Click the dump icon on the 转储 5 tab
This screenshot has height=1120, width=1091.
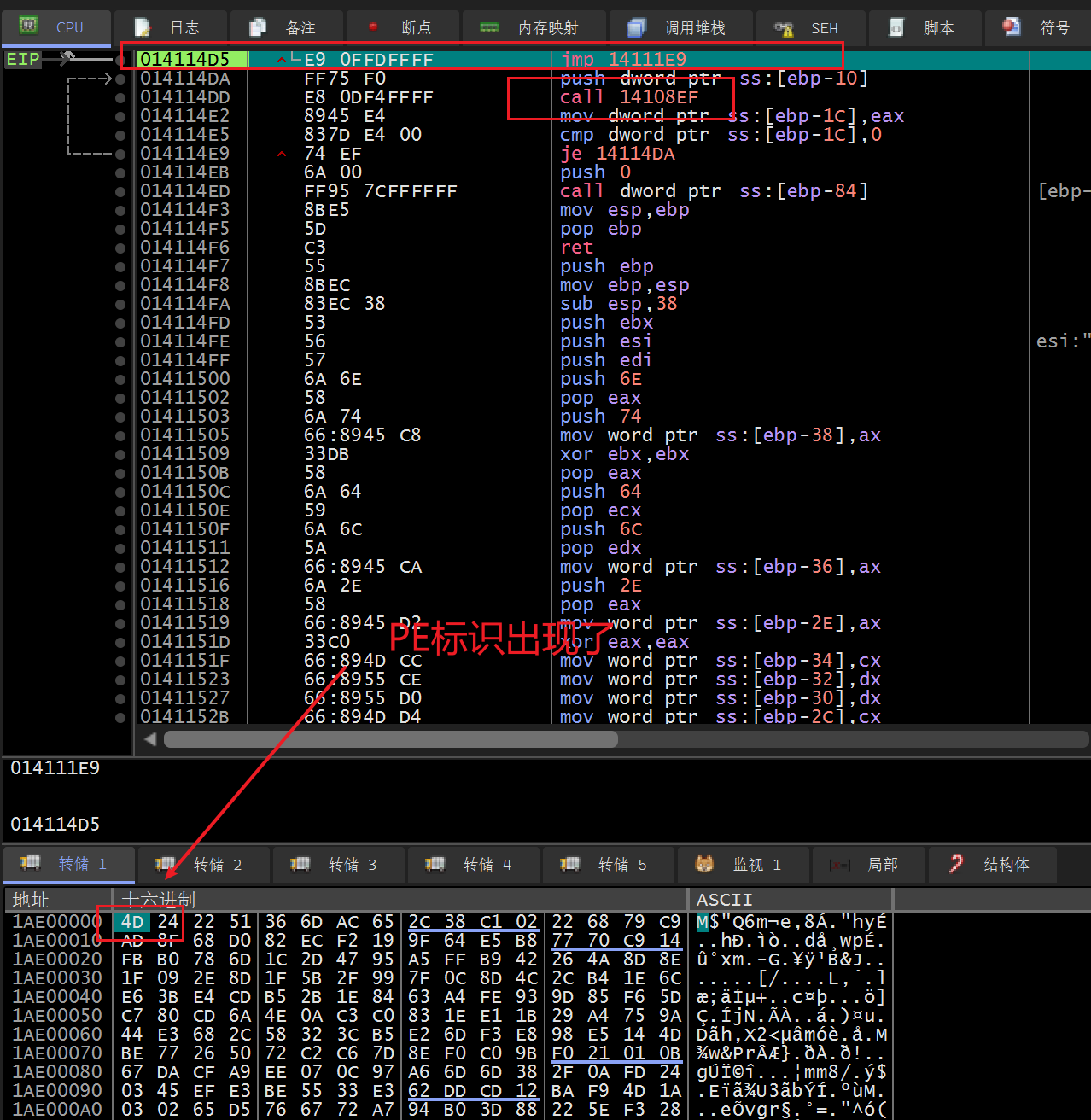click(x=569, y=864)
